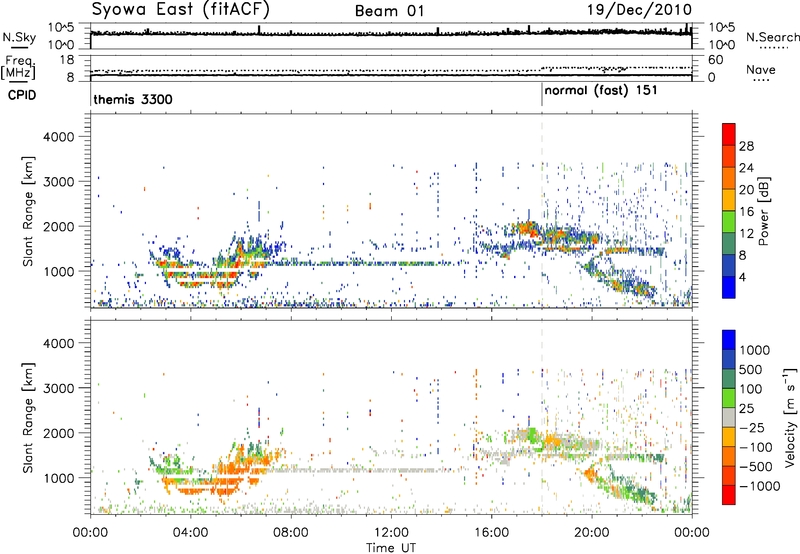Image resolution: width=800 pixels, height=554 pixels.
Task: Click the date '19/Dec/2010'
Action: 639,9
